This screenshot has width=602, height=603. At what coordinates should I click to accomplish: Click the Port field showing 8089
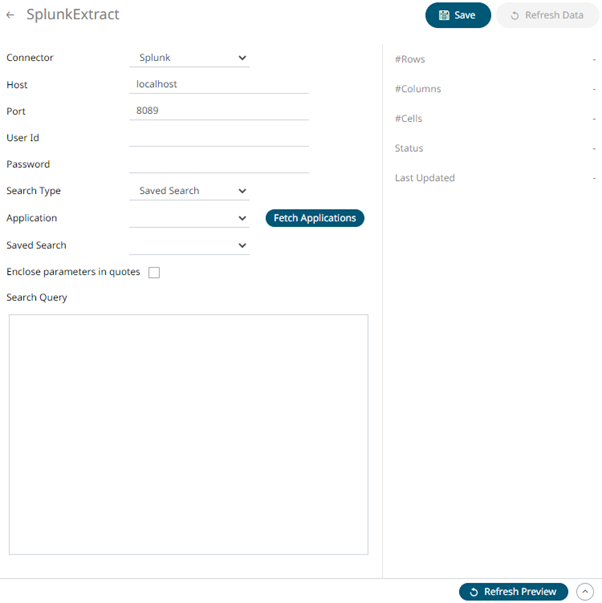[x=219, y=111]
